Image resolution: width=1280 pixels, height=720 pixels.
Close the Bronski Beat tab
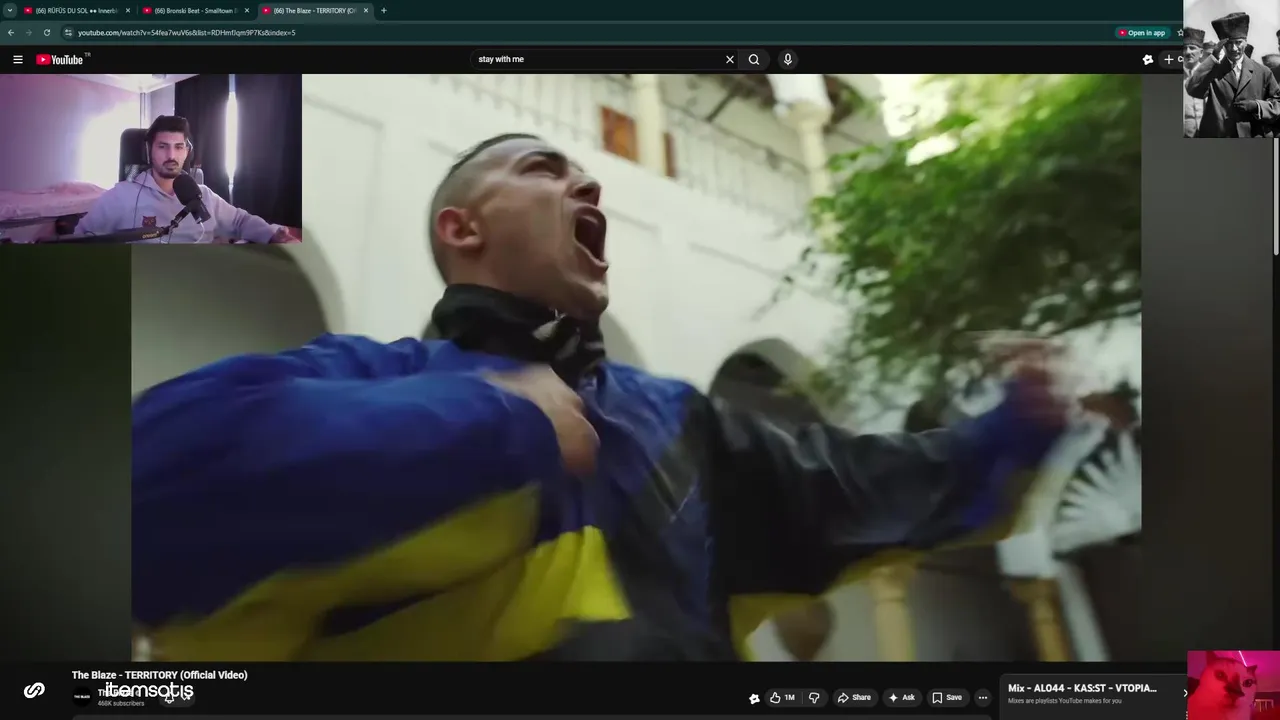247,10
